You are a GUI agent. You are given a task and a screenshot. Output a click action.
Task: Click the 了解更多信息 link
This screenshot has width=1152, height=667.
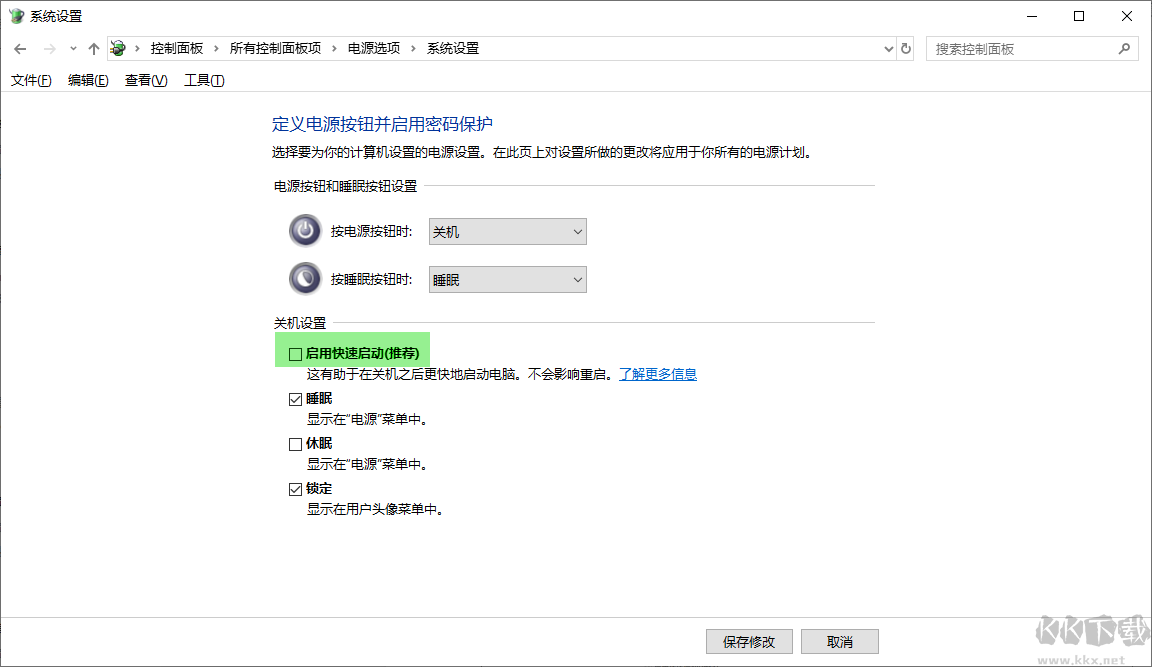point(658,373)
